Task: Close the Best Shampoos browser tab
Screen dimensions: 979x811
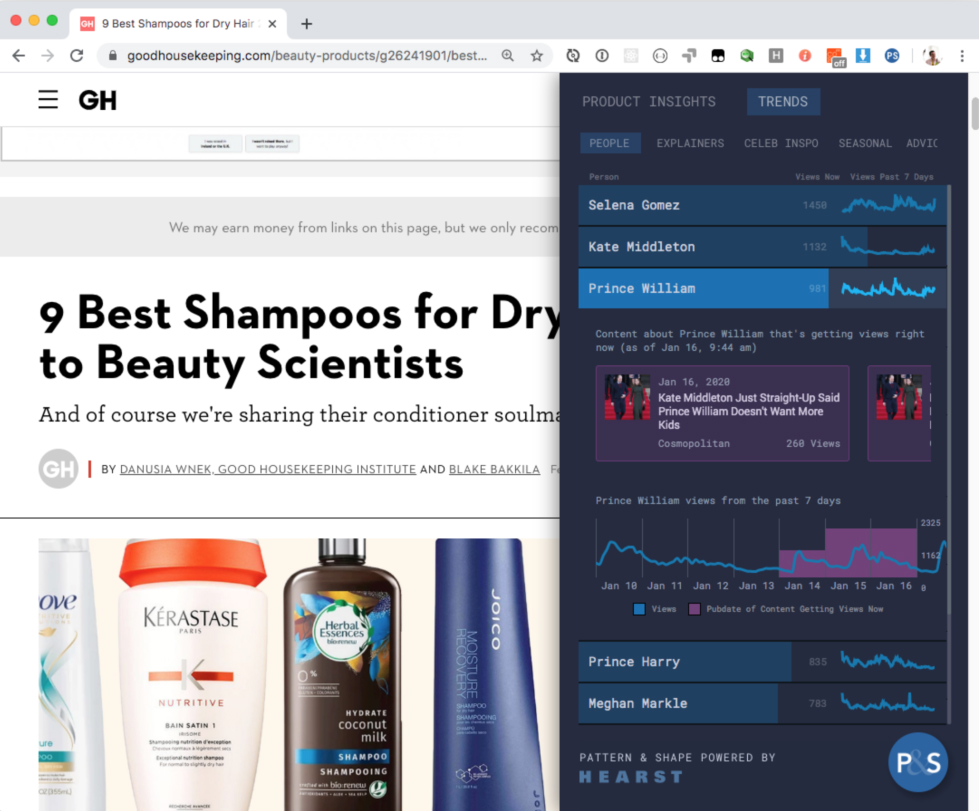Action: coord(272,24)
